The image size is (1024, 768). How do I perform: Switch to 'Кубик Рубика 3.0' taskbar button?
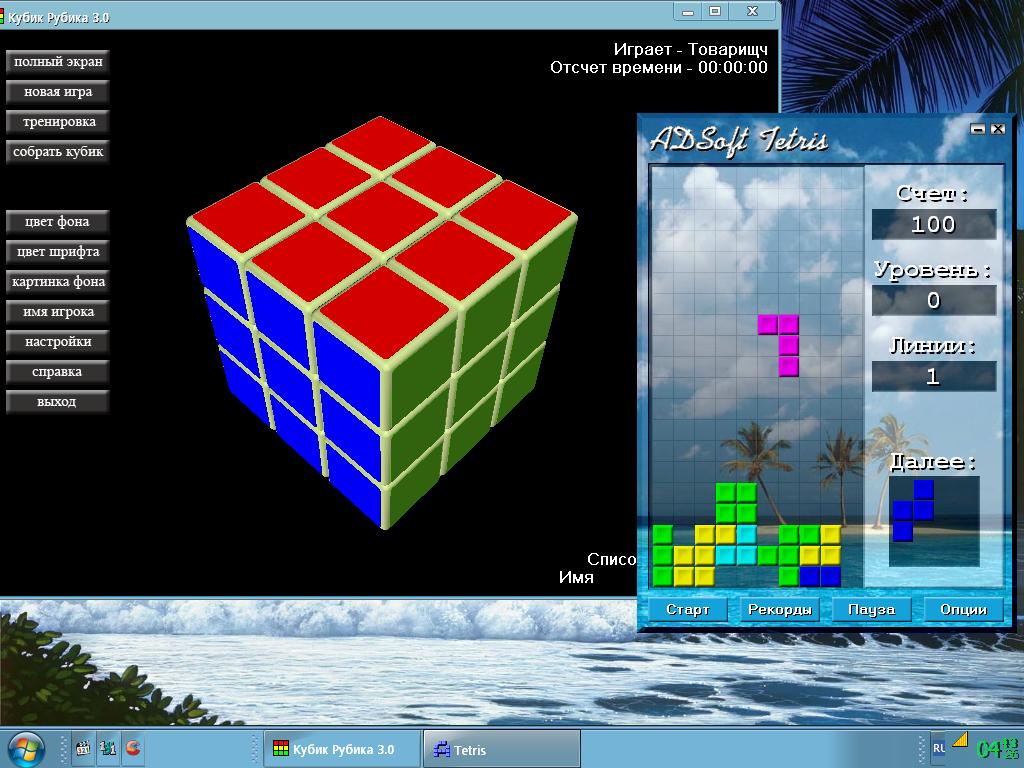click(341, 749)
